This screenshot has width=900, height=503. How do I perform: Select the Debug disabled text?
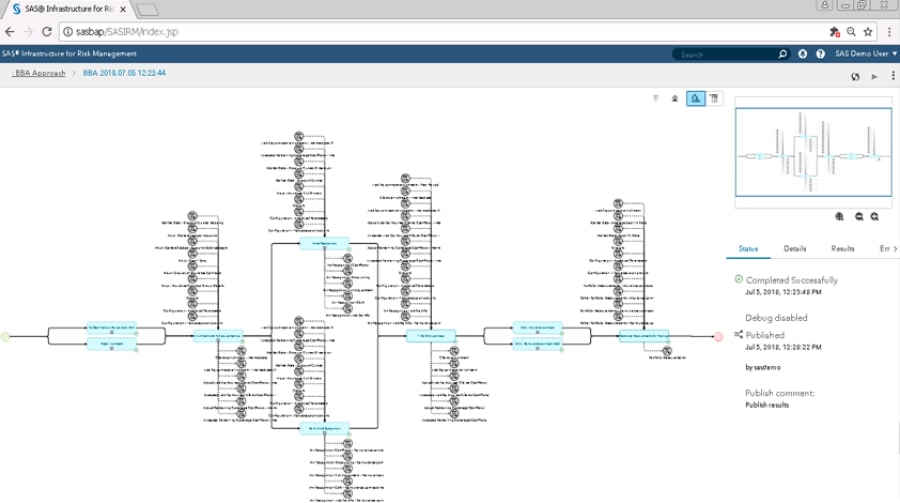tap(776, 318)
